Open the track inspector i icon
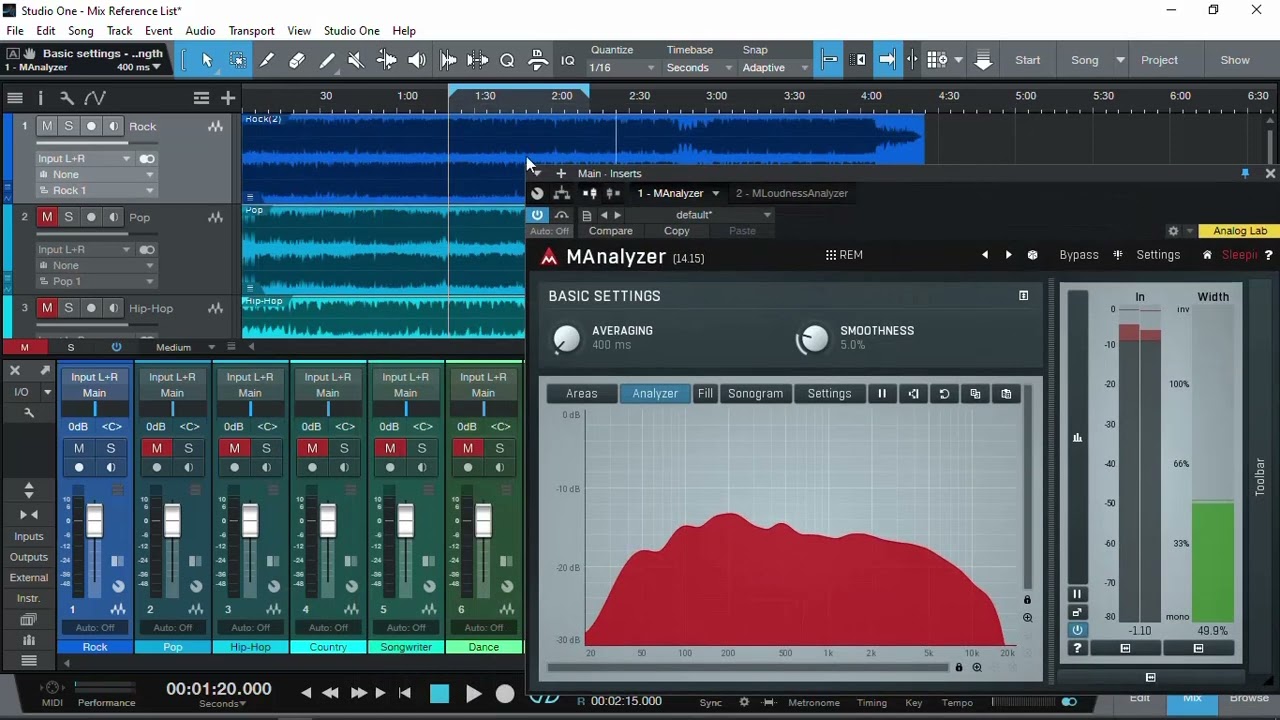Viewport: 1280px width, 720px height. tap(40, 98)
